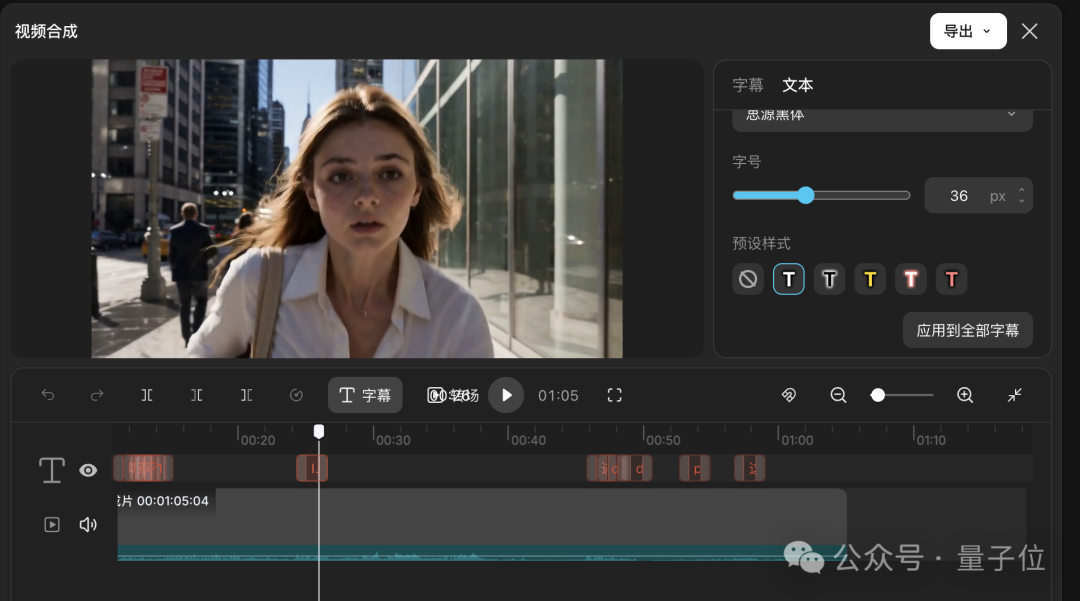
Task: Click the redo arrow icon
Action: pyautogui.click(x=97, y=395)
